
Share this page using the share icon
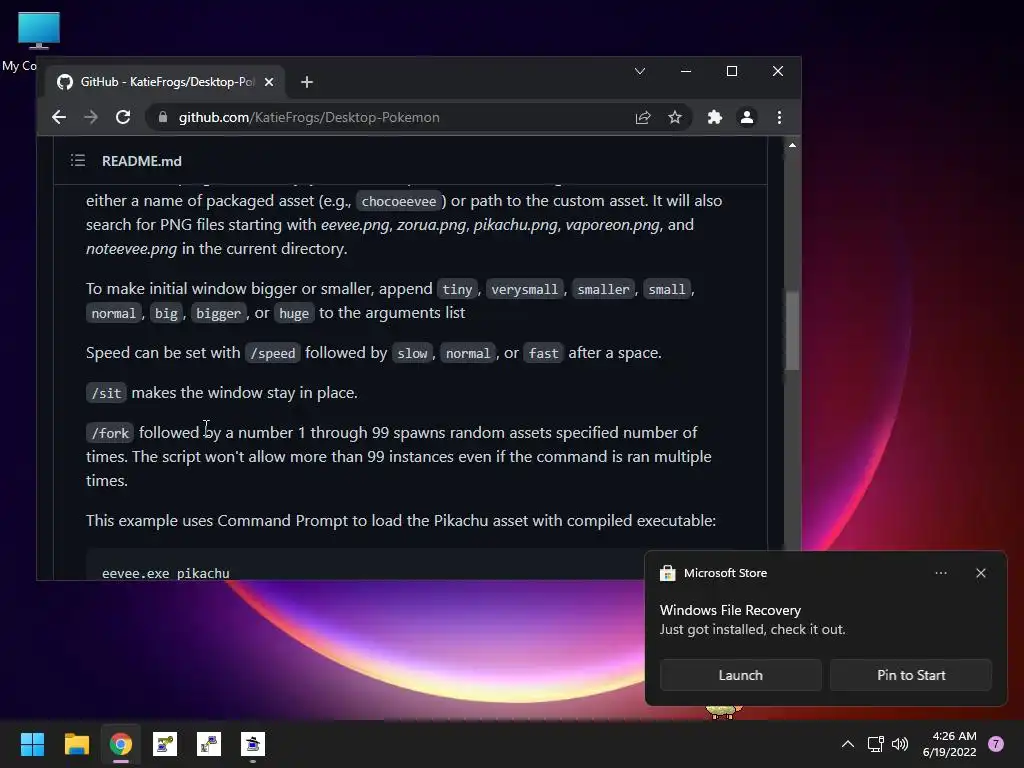point(643,118)
